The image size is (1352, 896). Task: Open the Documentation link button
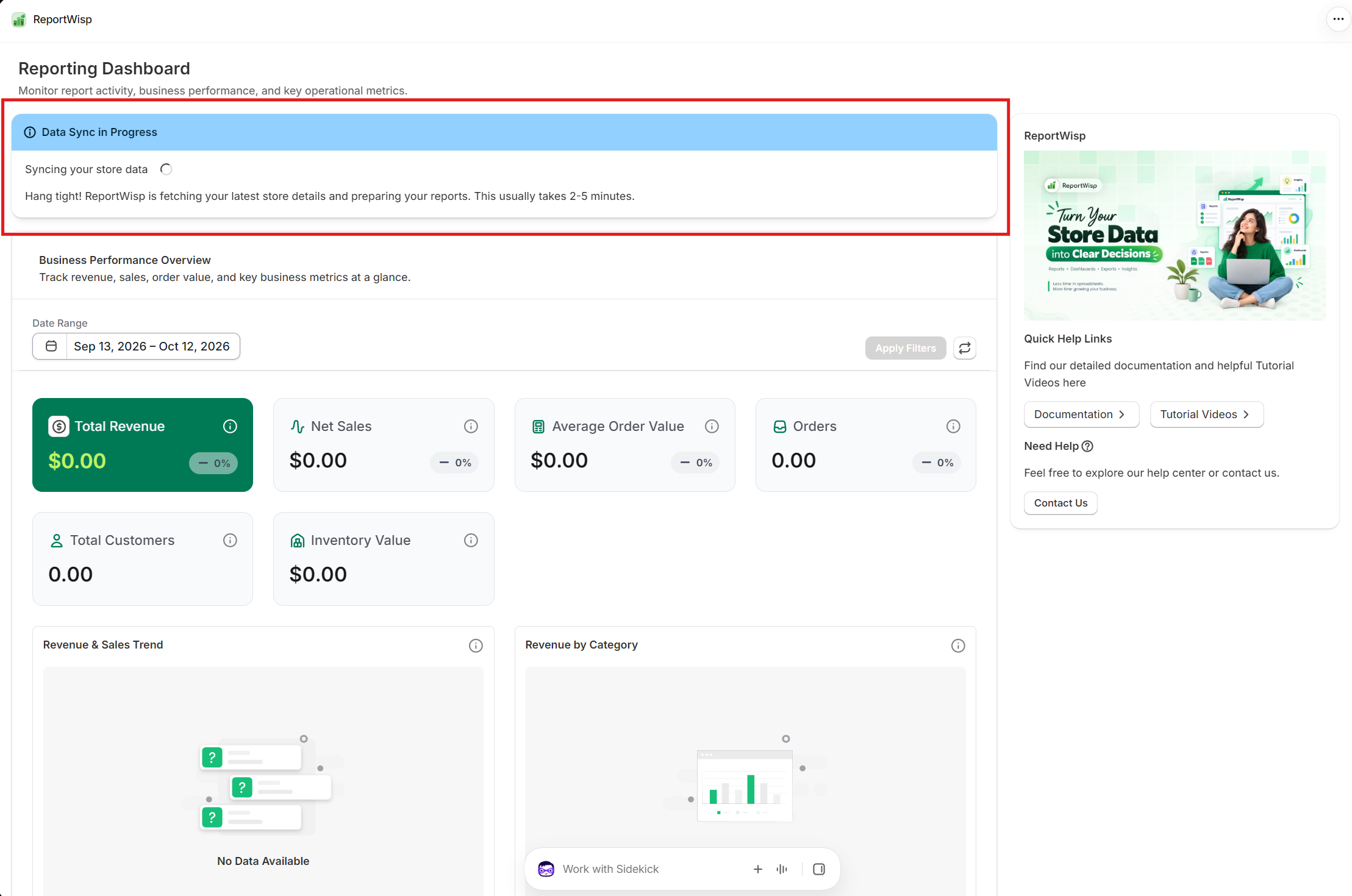[x=1081, y=414]
